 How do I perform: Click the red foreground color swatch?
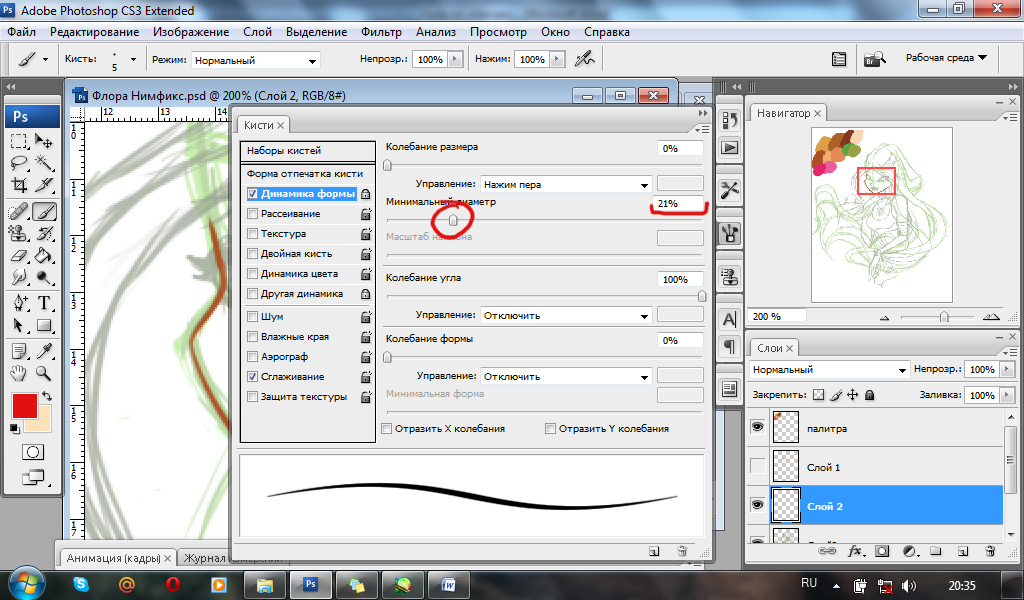(24, 406)
